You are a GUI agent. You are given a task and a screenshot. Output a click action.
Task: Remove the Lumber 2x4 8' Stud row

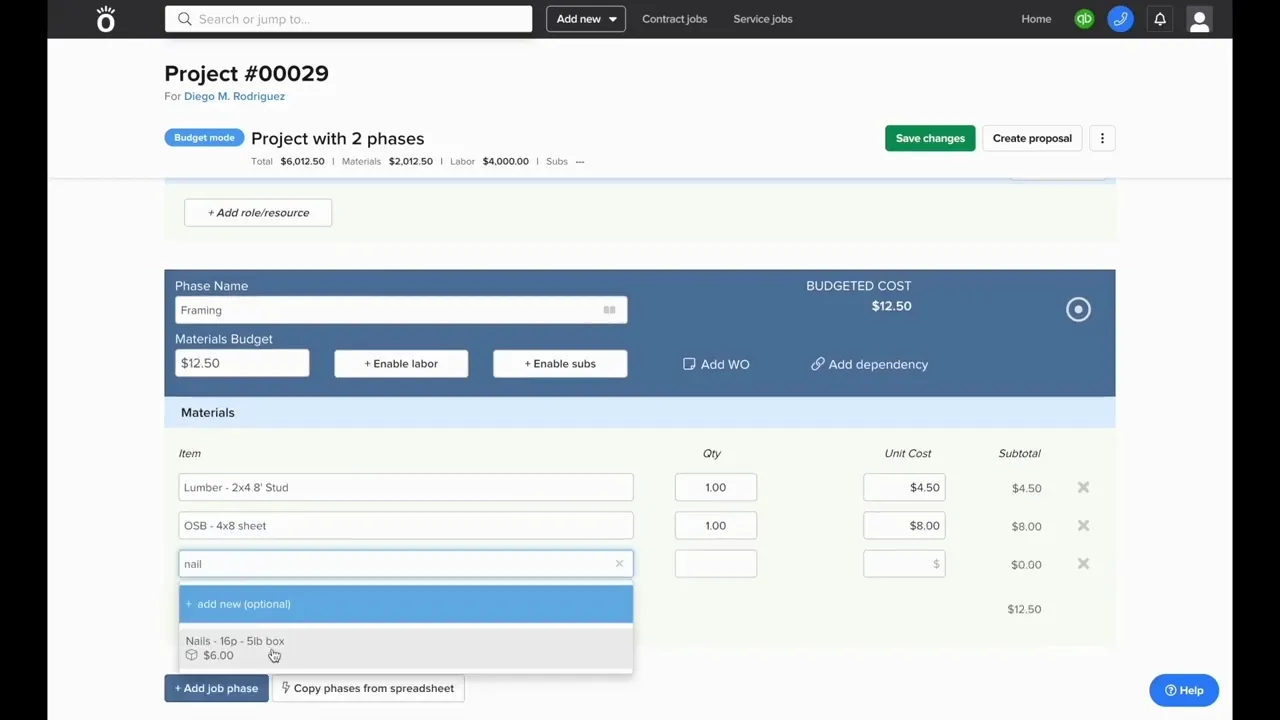pos(1083,488)
